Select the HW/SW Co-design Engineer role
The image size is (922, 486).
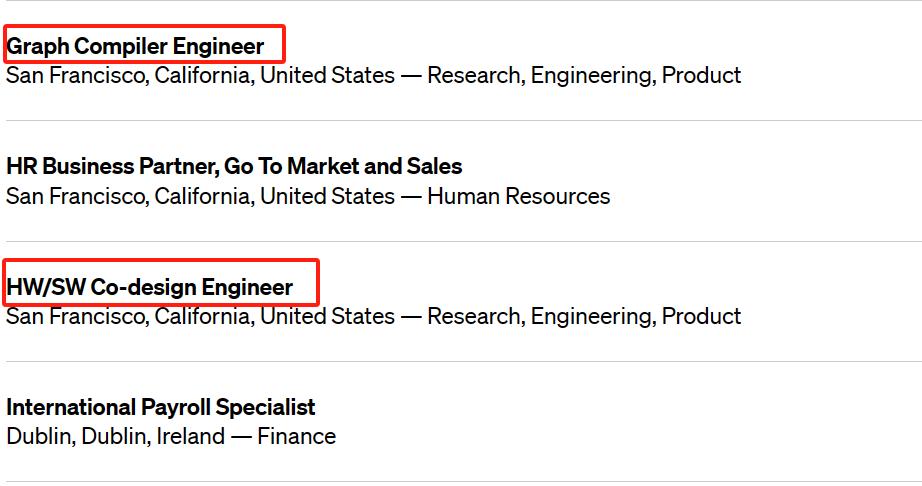[149, 287]
